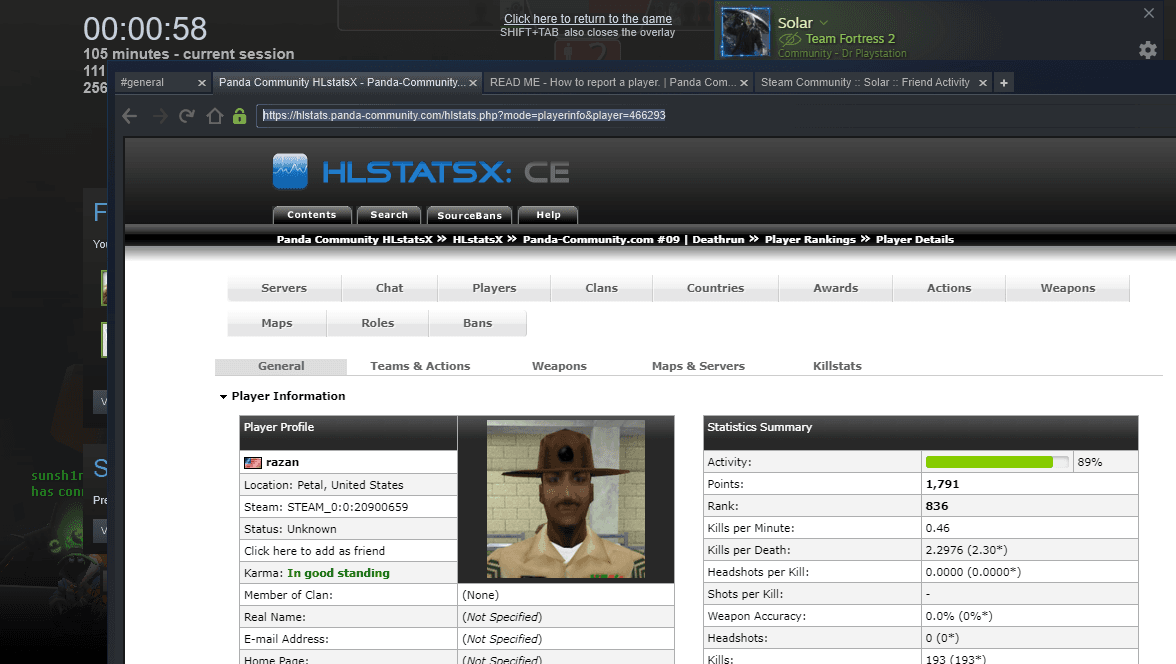Select the Killstats tab
Viewport: 1176px width, 664px height.
pyautogui.click(x=837, y=366)
